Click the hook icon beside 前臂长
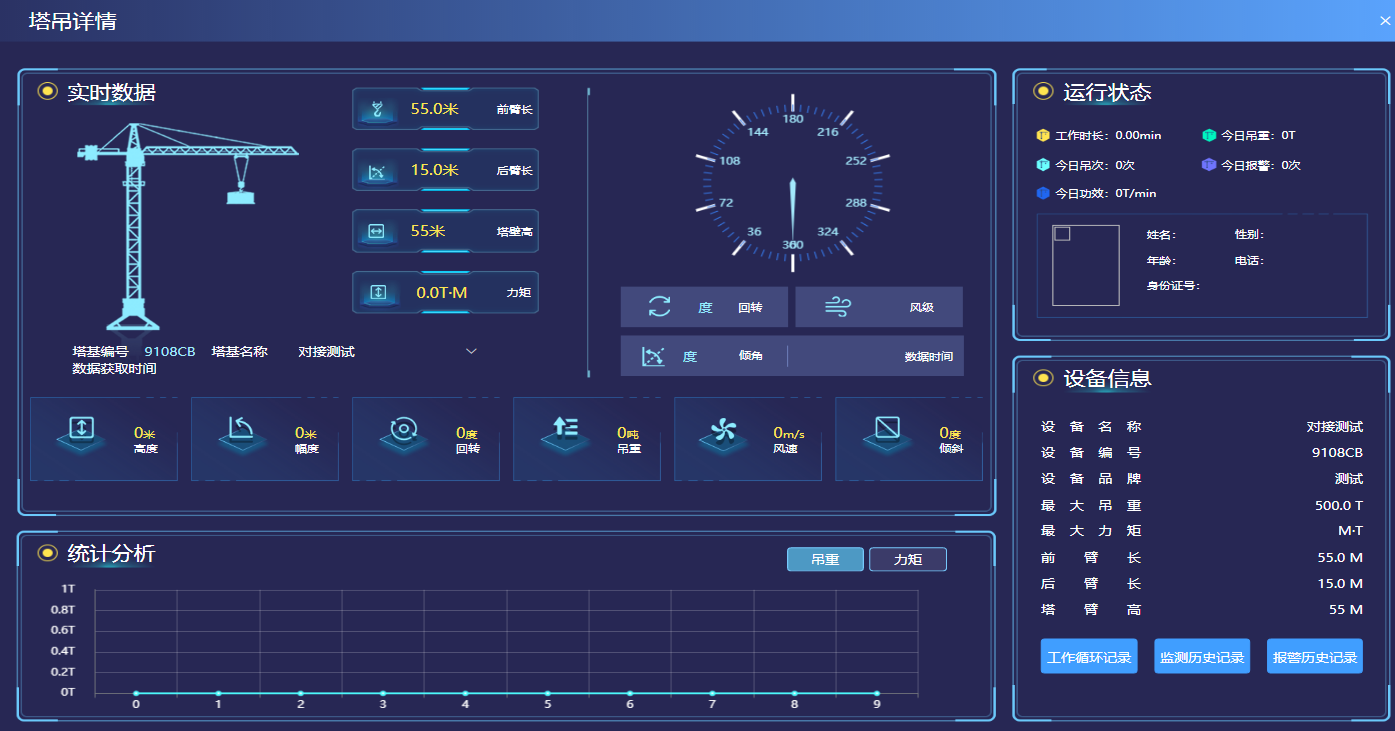 point(376,109)
